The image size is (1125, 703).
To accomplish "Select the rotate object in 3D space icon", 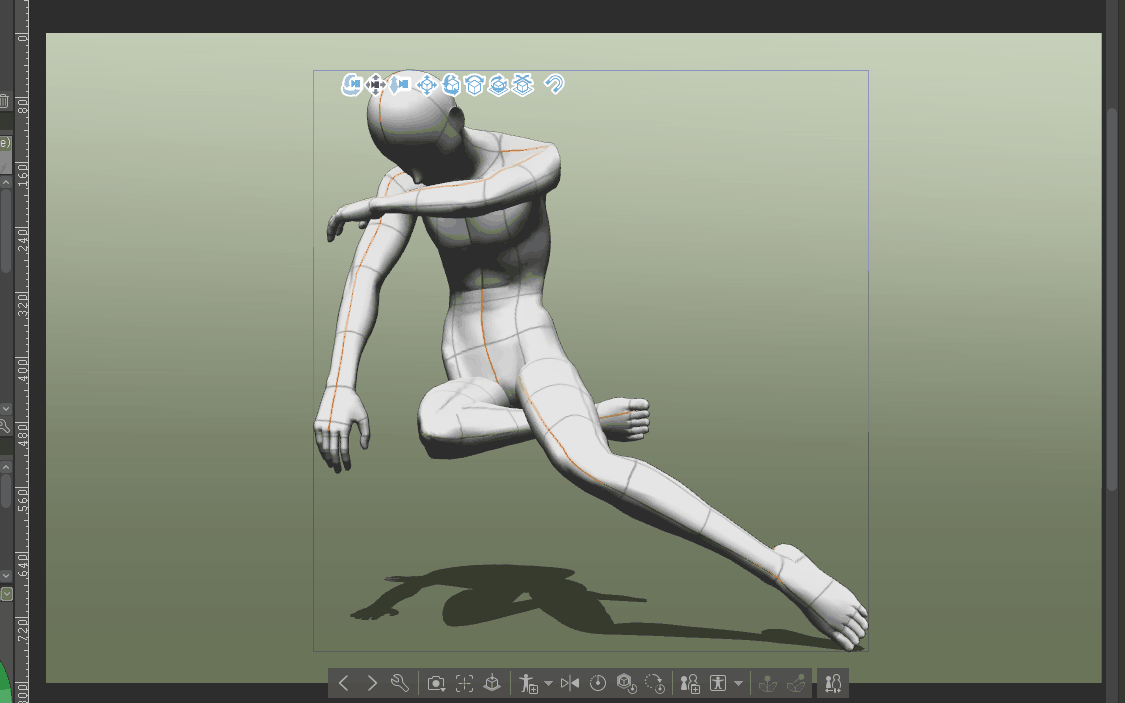I will [x=499, y=85].
